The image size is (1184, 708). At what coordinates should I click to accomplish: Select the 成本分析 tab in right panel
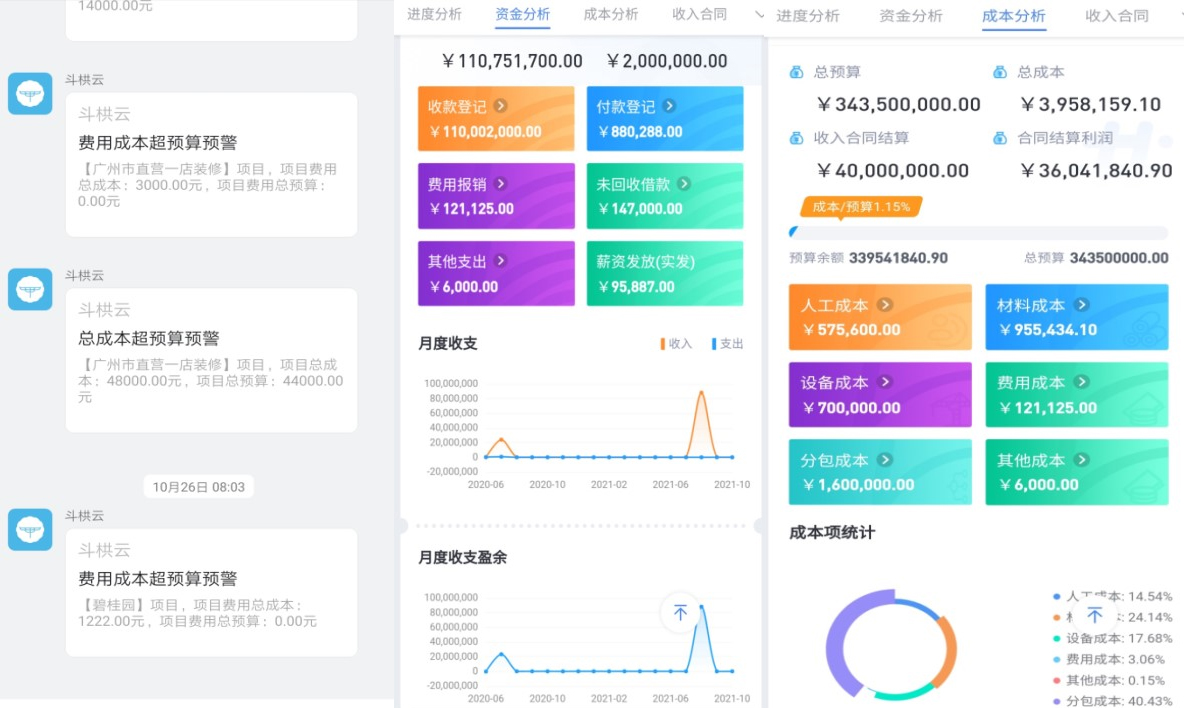pos(1014,16)
